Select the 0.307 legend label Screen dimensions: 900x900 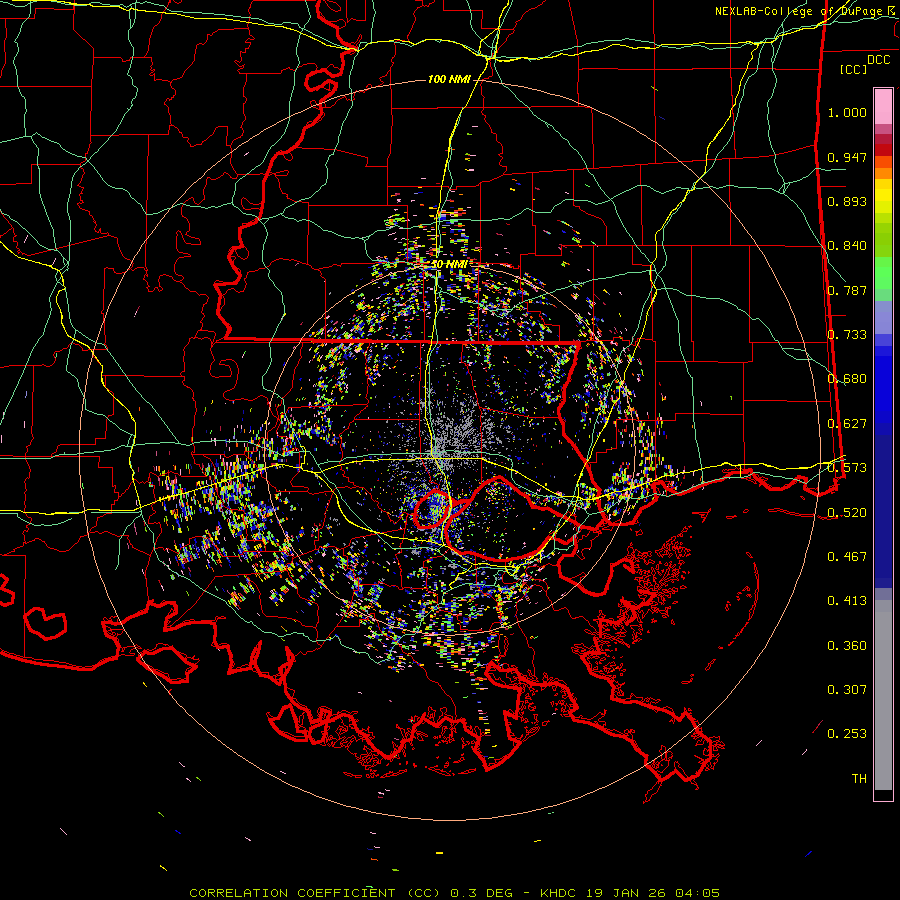[x=847, y=690]
